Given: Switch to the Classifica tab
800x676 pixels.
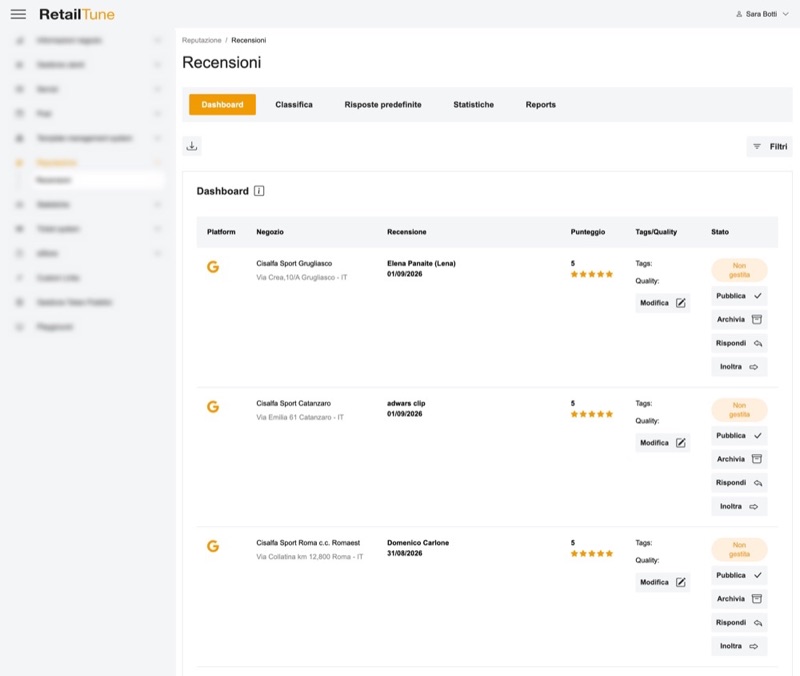Looking at the screenshot, I should click(x=294, y=105).
